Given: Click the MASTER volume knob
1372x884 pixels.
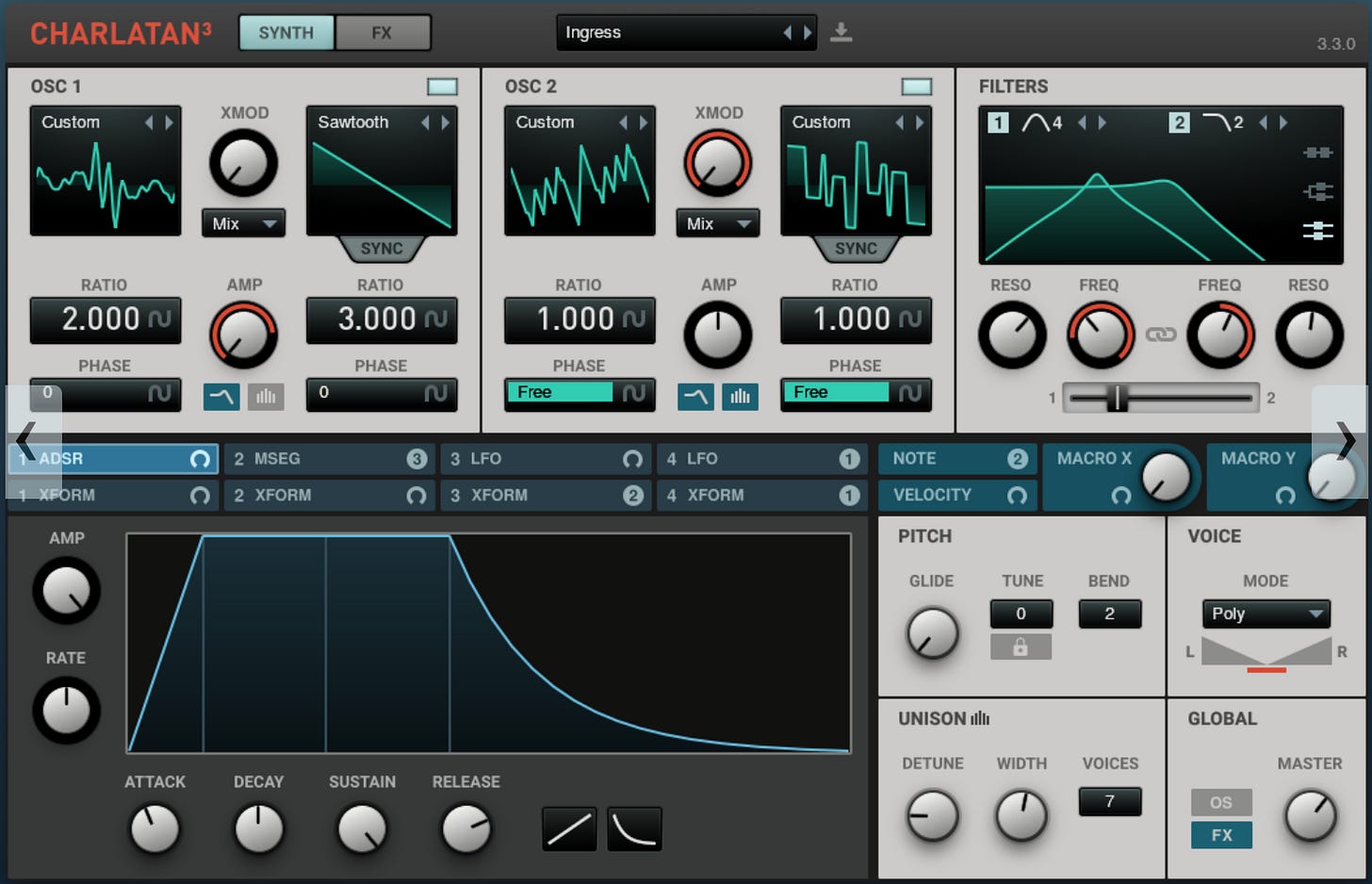Looking at the screenshot, I should pos(1310,816).
